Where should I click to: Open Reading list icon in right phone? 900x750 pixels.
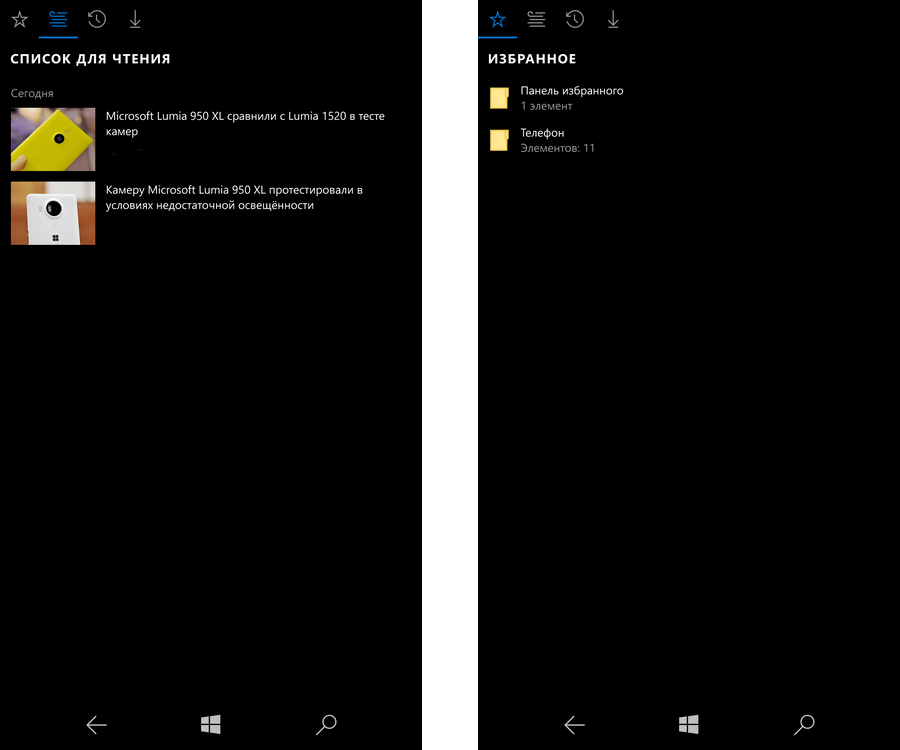(x=536, y=20)
